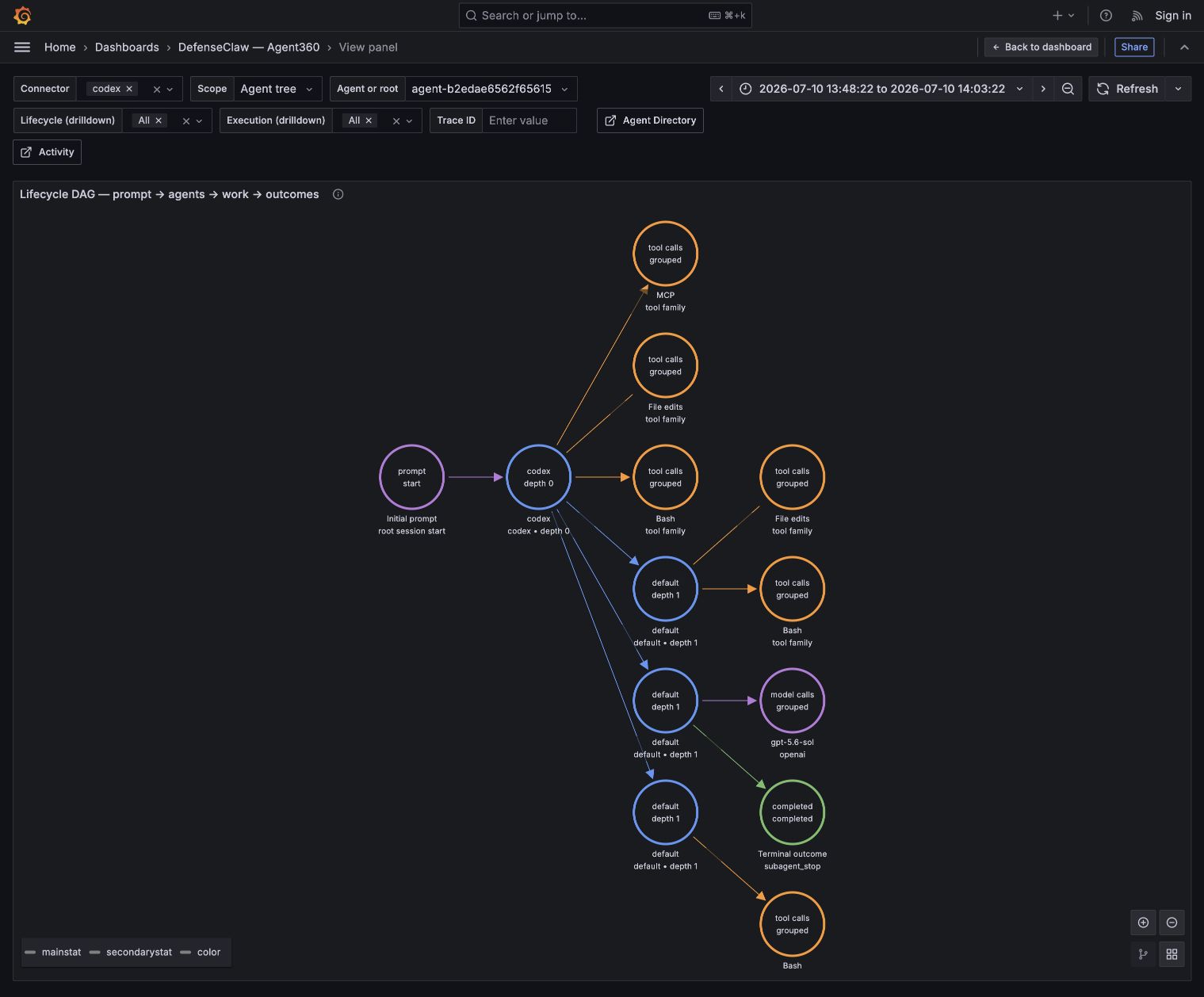Expand Lifecycle drilldown dropdown arrow

coord(199,120)
